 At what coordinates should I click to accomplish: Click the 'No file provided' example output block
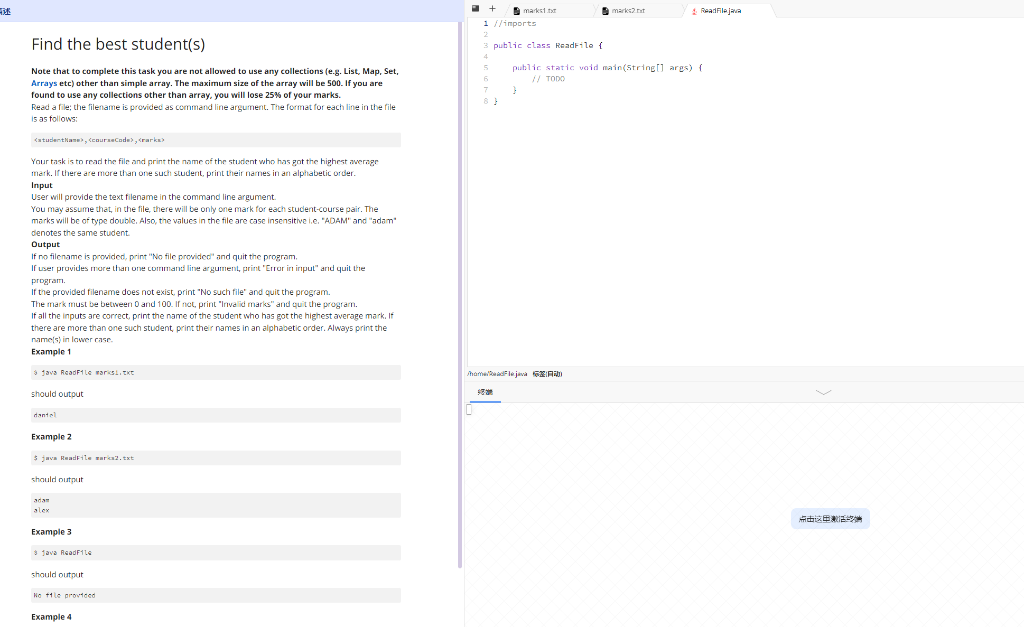(216, 596)
